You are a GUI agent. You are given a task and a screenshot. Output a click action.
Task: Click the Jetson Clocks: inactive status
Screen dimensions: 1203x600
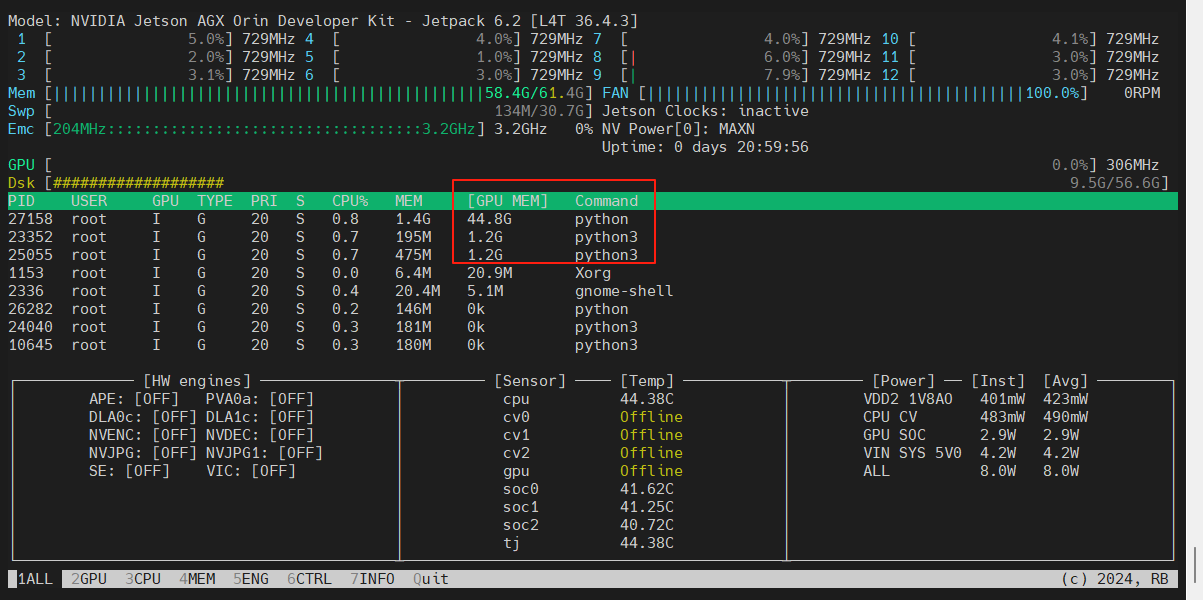705,111
